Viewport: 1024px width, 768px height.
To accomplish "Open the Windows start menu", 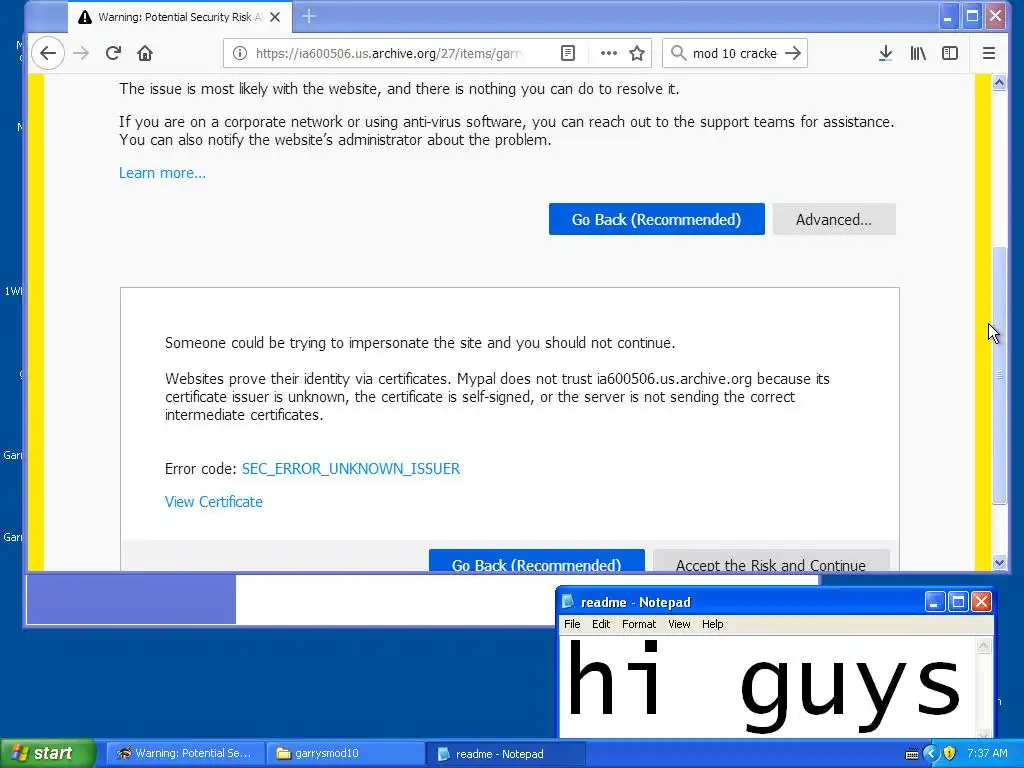I will pos(48,754).
